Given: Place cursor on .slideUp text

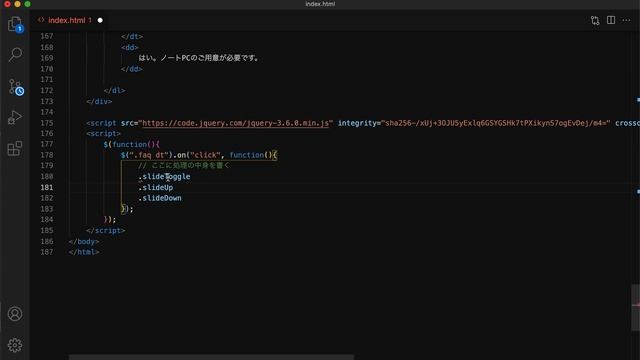Looking at the screenshot, I should pos(156,187).
